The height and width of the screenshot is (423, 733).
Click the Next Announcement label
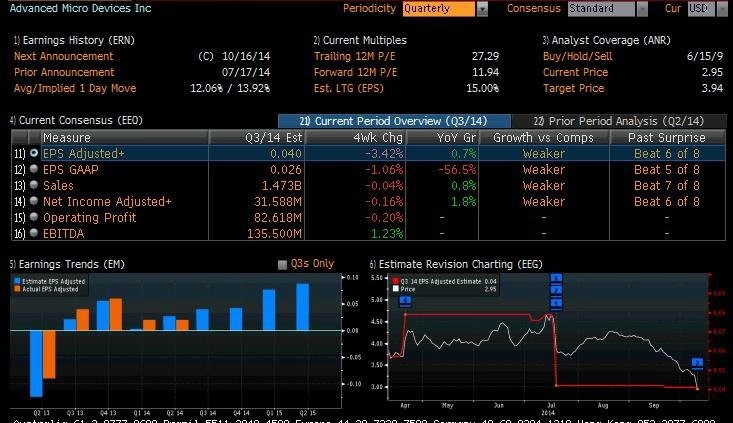(64, 56)
